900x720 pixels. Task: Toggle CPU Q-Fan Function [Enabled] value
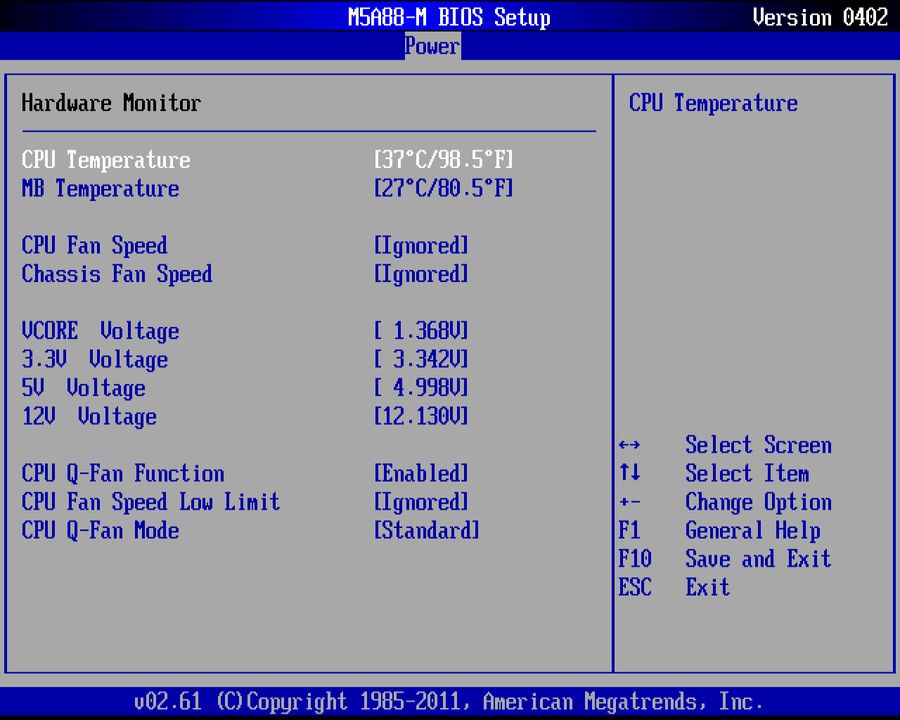click(x=421, y=474)
